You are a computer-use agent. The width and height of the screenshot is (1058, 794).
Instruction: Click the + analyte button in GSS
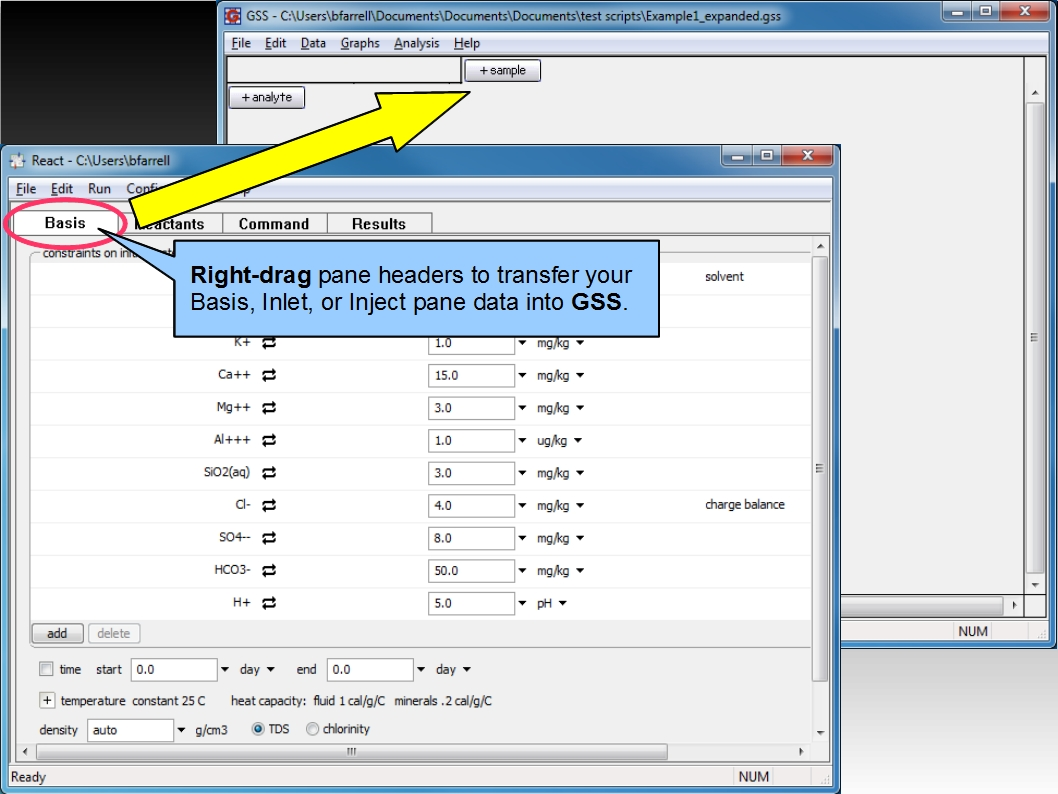[x=267, y=97]
